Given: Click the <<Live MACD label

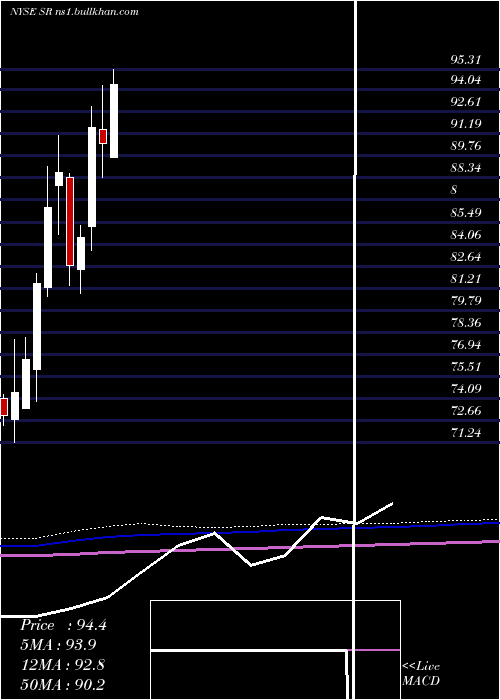Looking at the screenshot, I should tap(421, 674).
